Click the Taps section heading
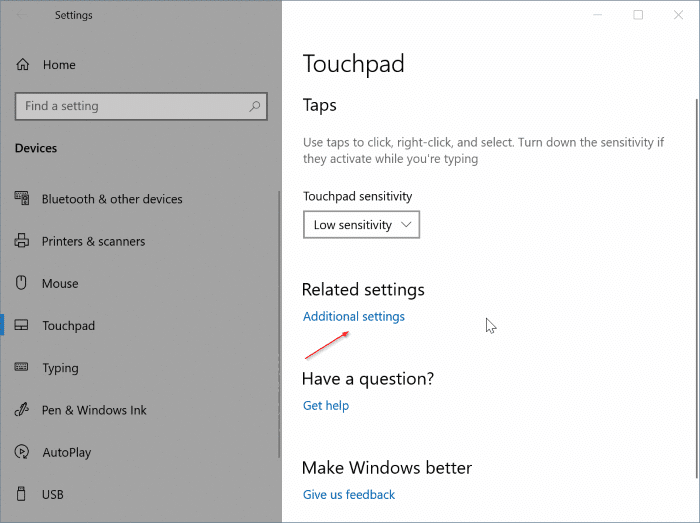Viewport: 700px width, 523px height. click(x=320, y=105)
